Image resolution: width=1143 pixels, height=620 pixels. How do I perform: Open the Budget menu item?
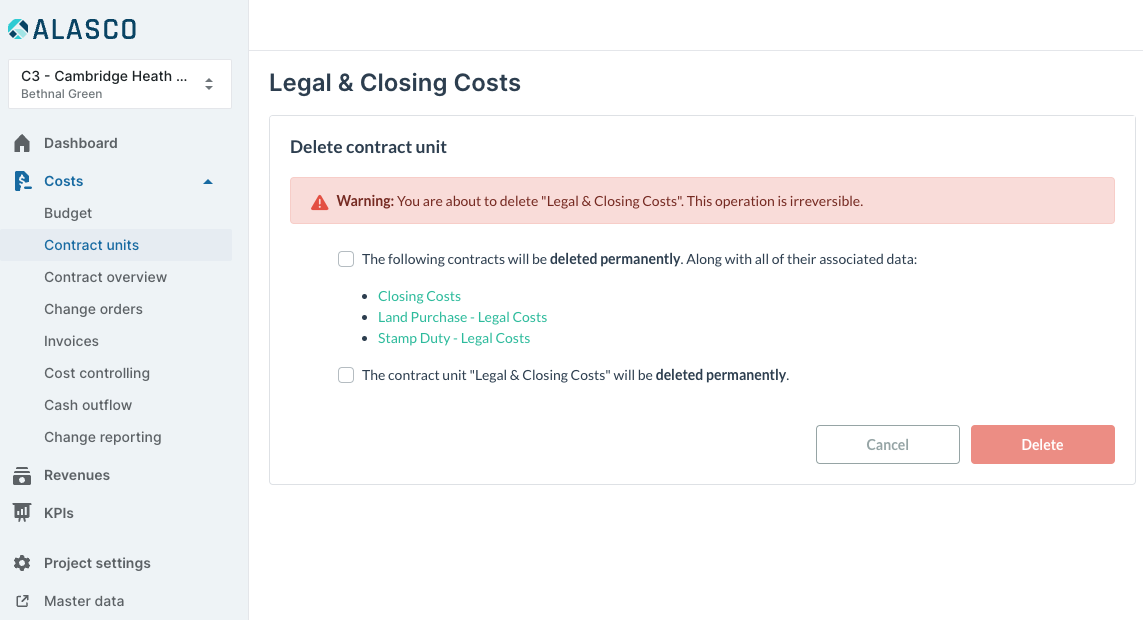pyautogui.click(x=68, y=213)
